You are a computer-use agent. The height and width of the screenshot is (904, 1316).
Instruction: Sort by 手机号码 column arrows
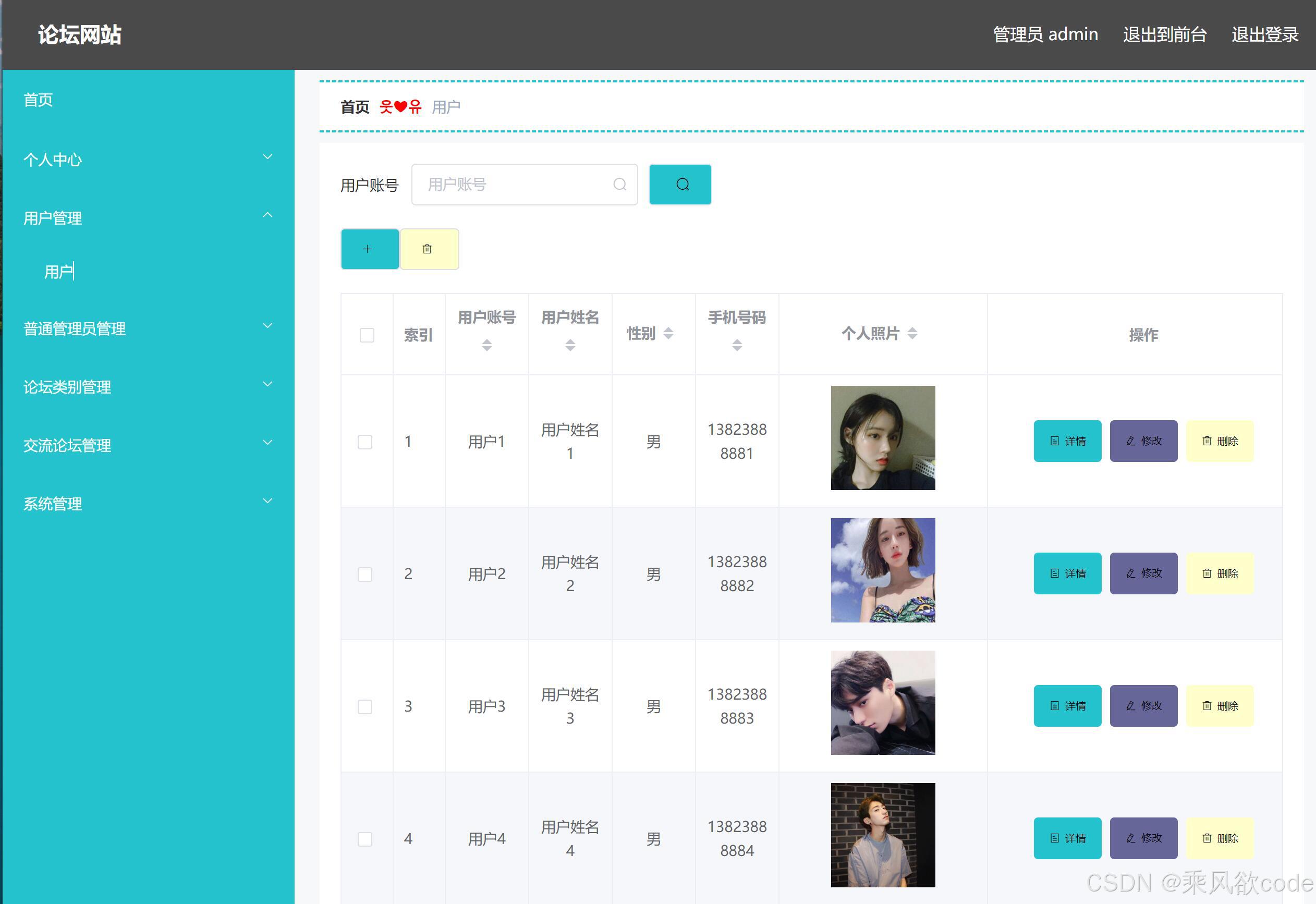(736, 345)
